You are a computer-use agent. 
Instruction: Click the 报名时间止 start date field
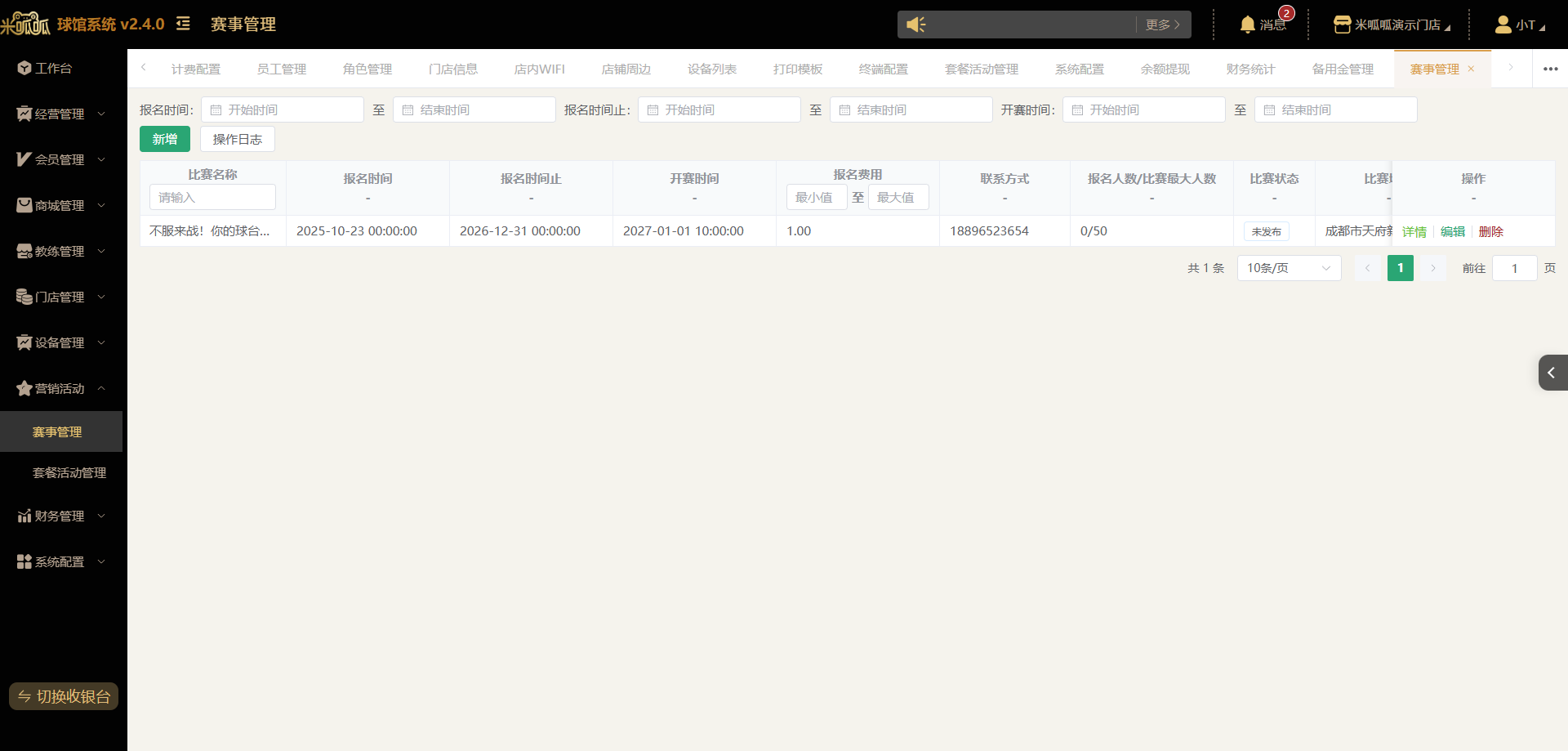(x=719, y=110)
